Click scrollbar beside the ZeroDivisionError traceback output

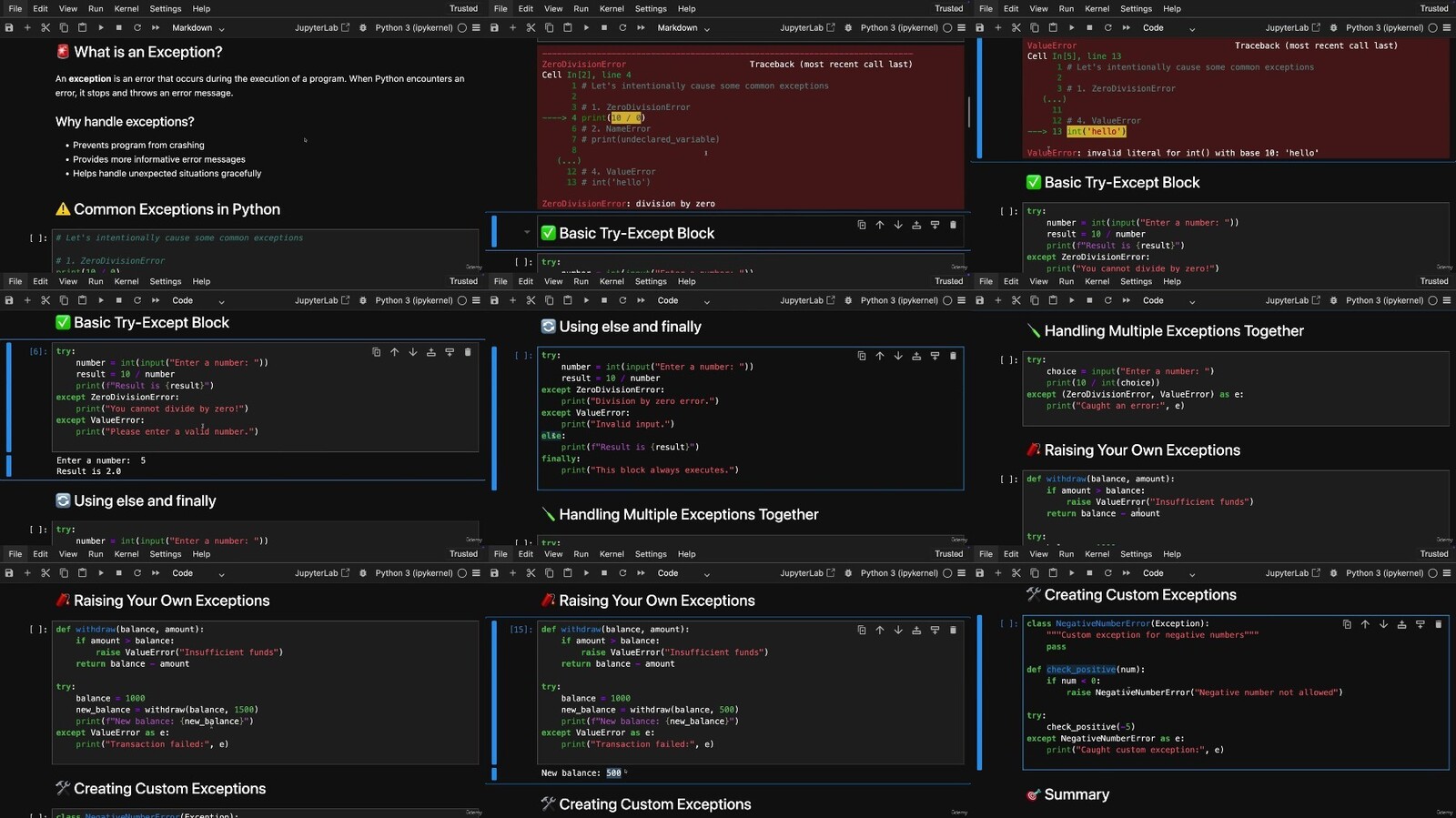(968, 111)
